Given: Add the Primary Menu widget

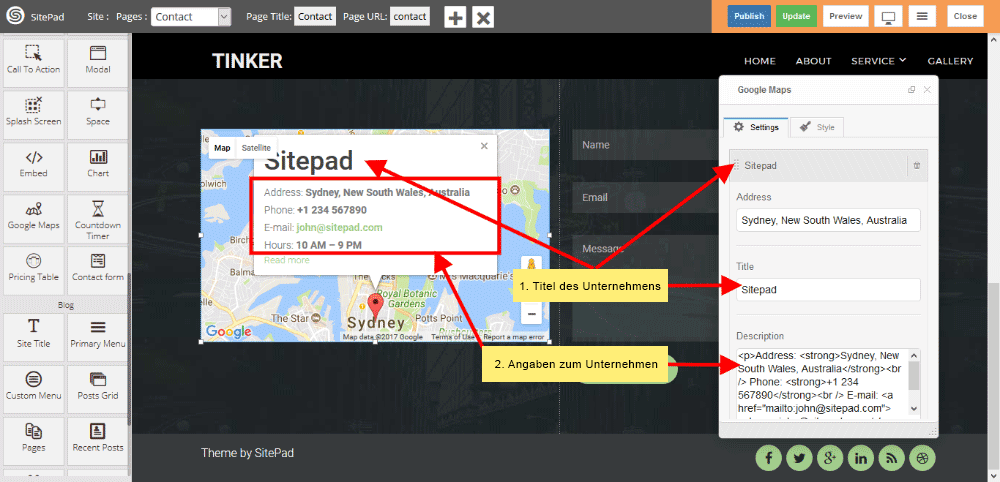Looking at the screenshot, I should point(98,337).
